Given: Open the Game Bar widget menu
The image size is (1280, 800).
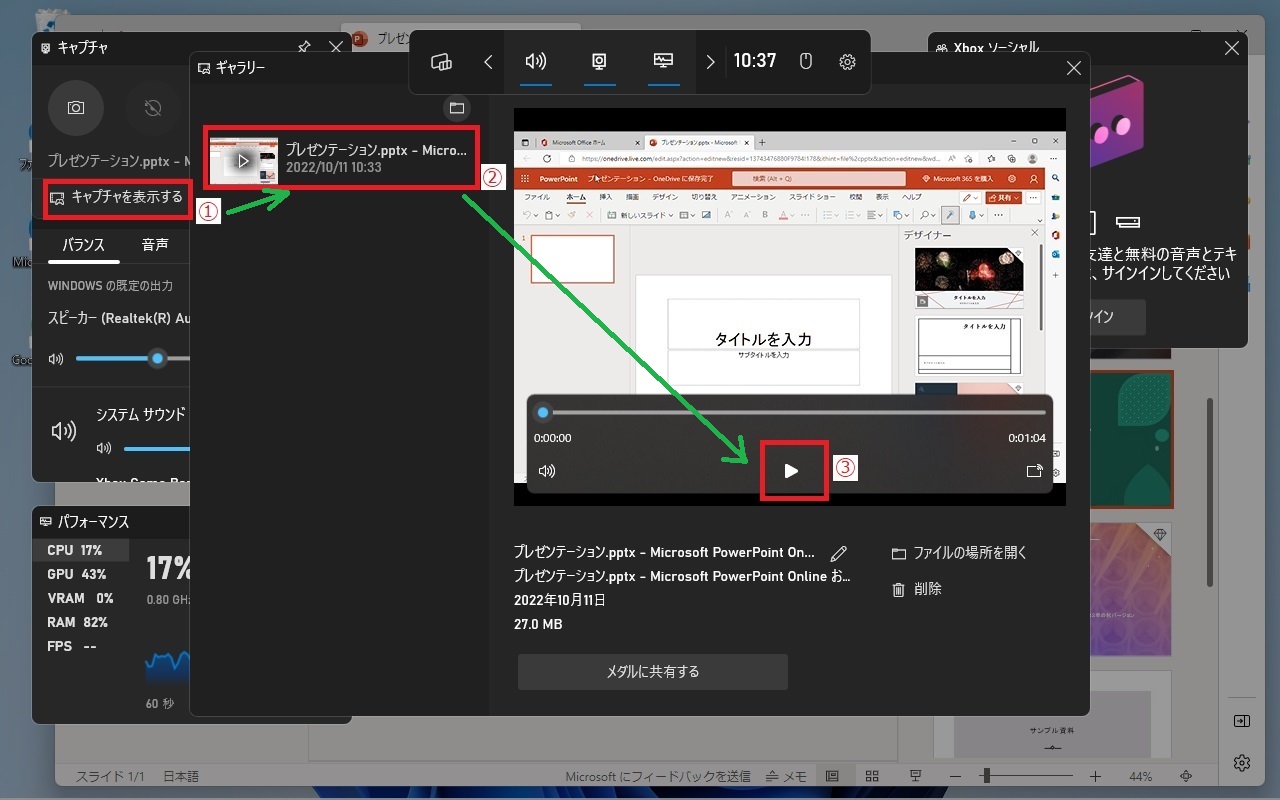Looking at the screenshot, I should click(x=442, y=62).
